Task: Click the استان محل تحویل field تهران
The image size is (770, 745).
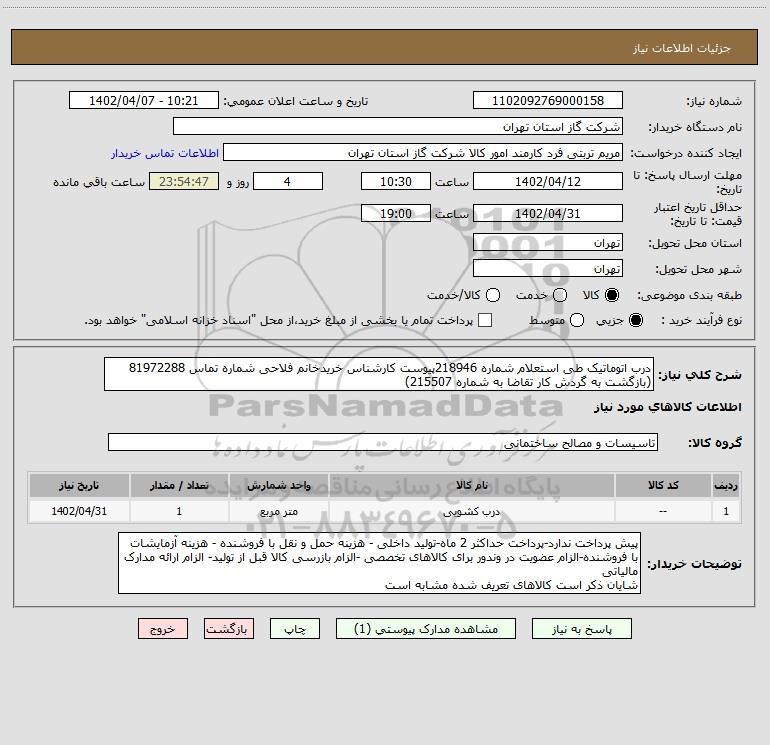Action: click(548, 243)
